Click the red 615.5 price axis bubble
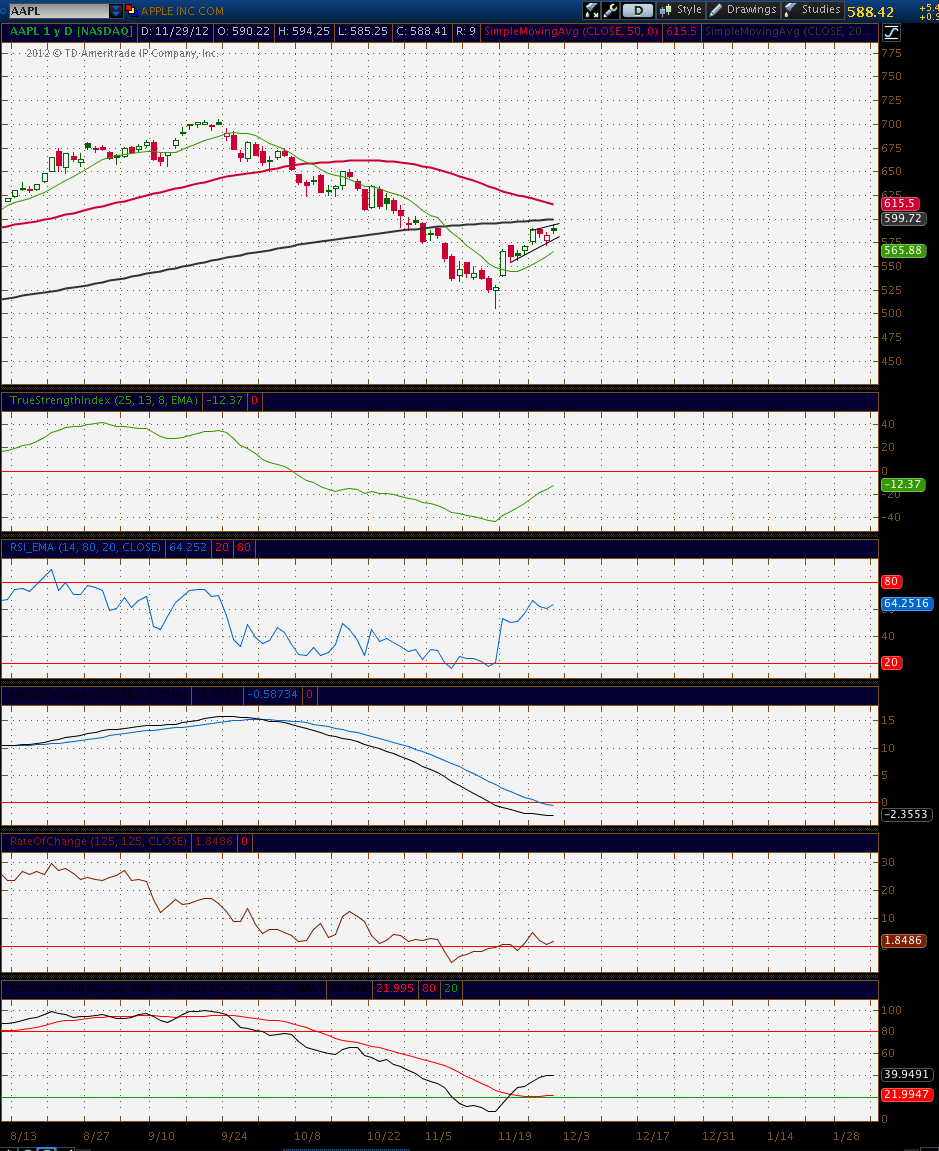Viewport: 939px width, 1151px height. [900, 203]
